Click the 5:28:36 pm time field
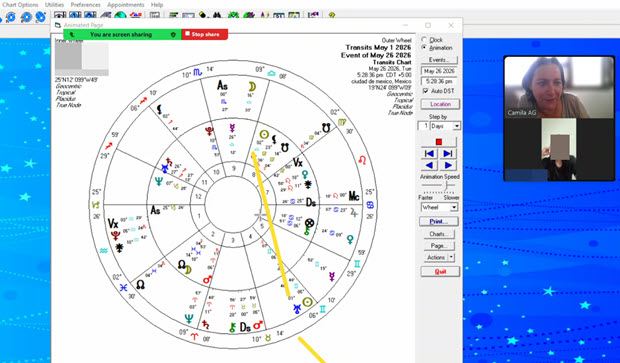The height and width of the screenshot is (363, 620). 439,81
